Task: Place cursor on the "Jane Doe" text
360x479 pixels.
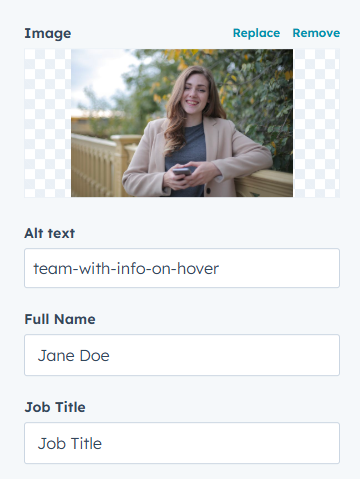Action: [74, 356]
